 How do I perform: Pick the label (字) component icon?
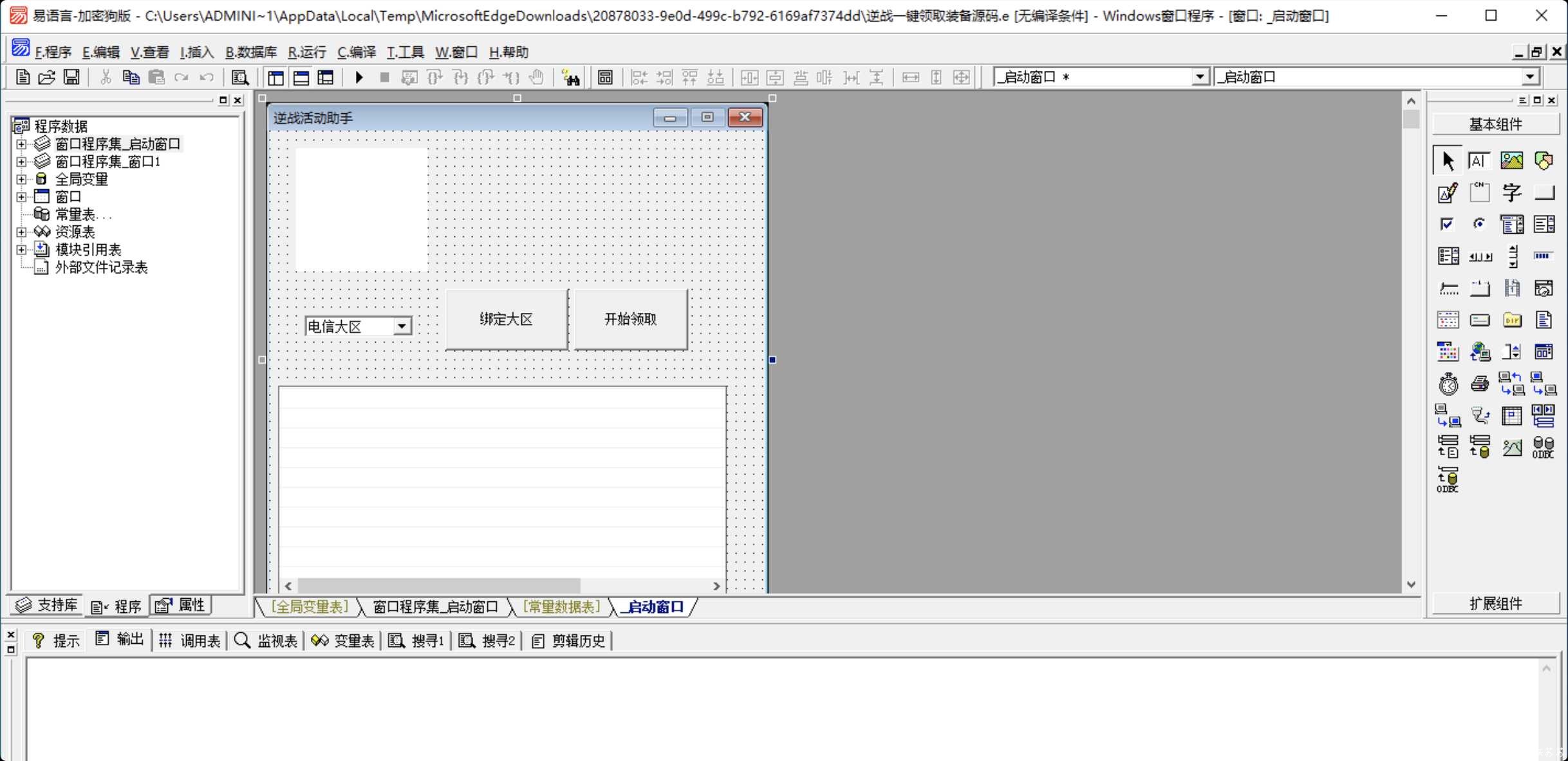[1511, 193]
